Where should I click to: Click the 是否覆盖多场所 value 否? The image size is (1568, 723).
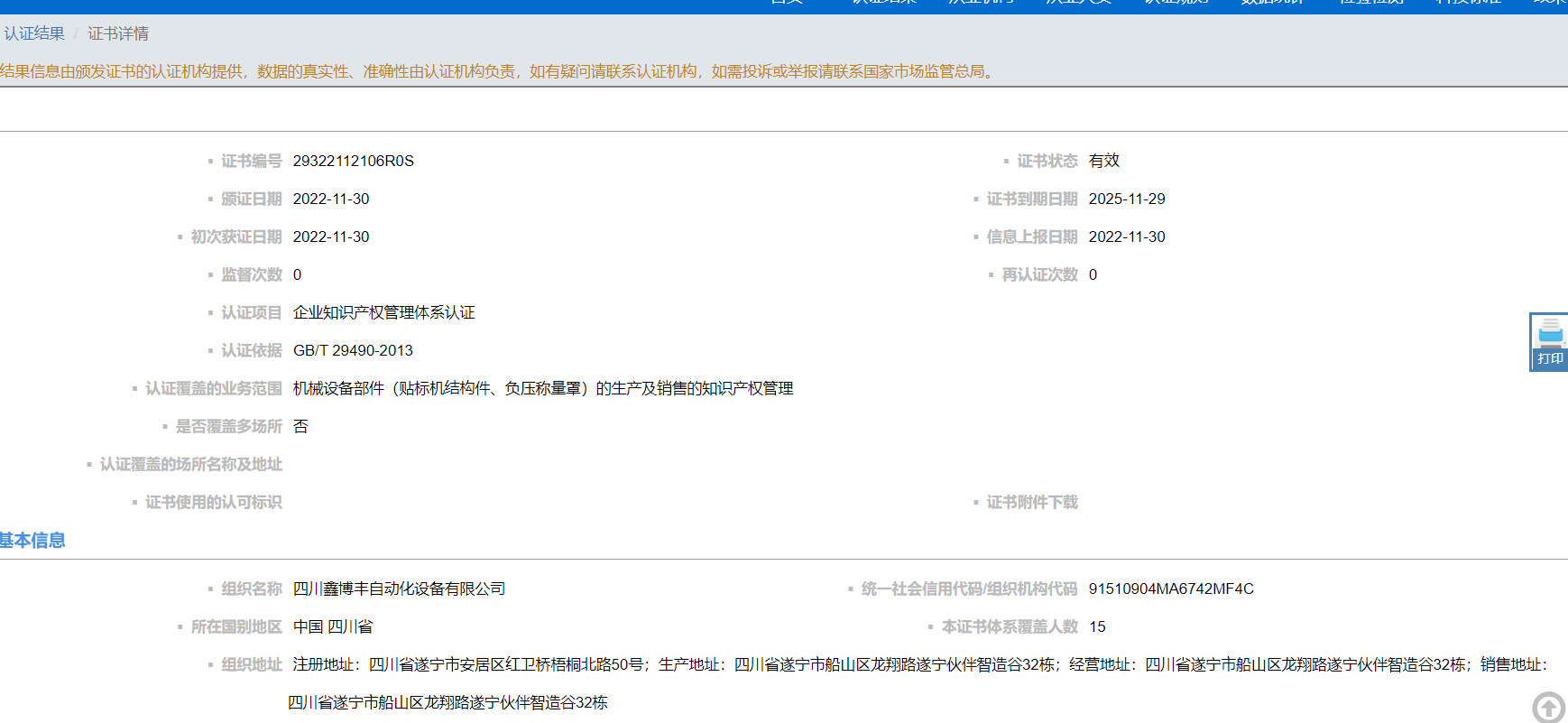pyautogui.click(x=300, y=426)
